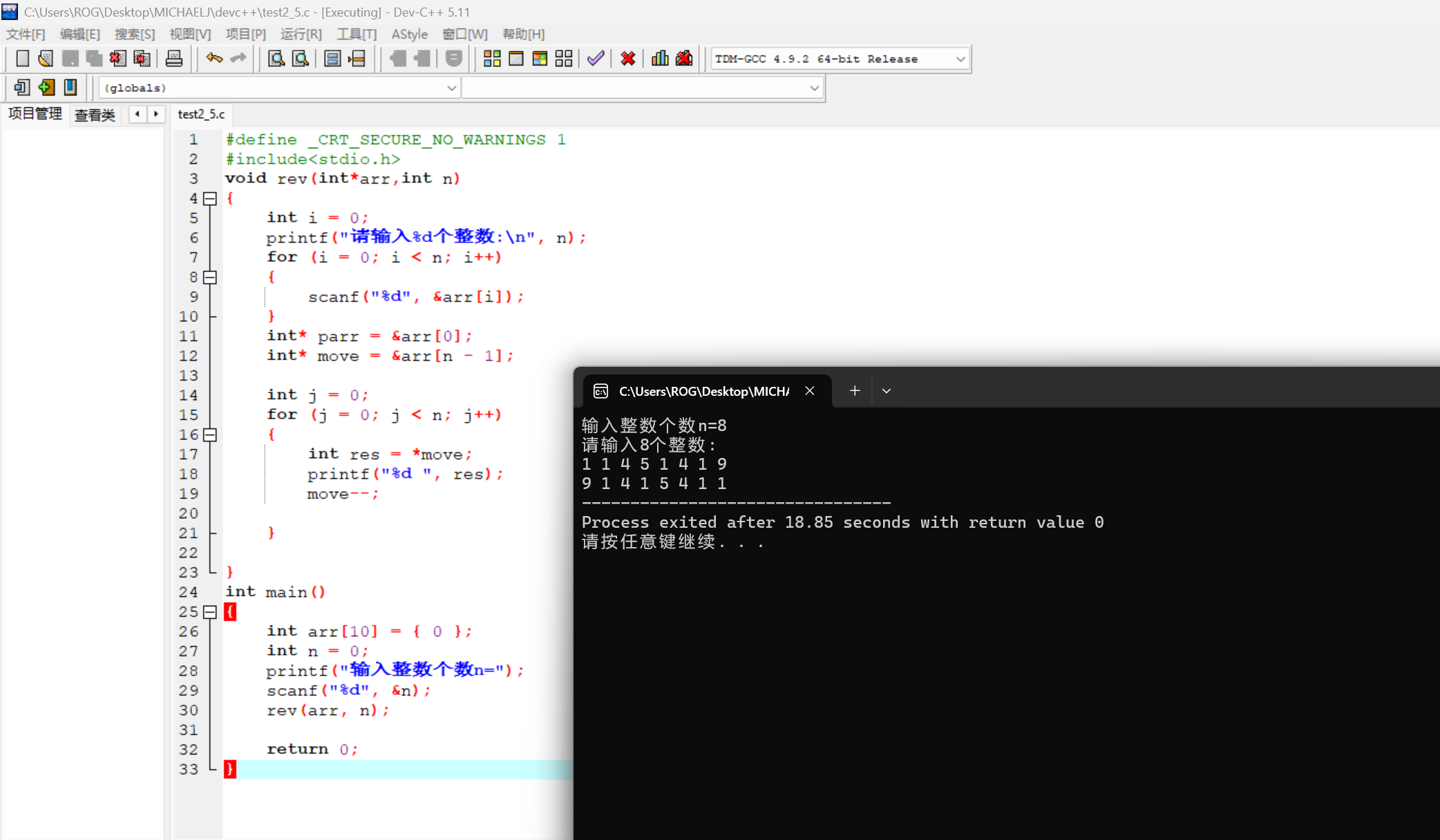Click the test2_5.c editor tab

(201, 115)
